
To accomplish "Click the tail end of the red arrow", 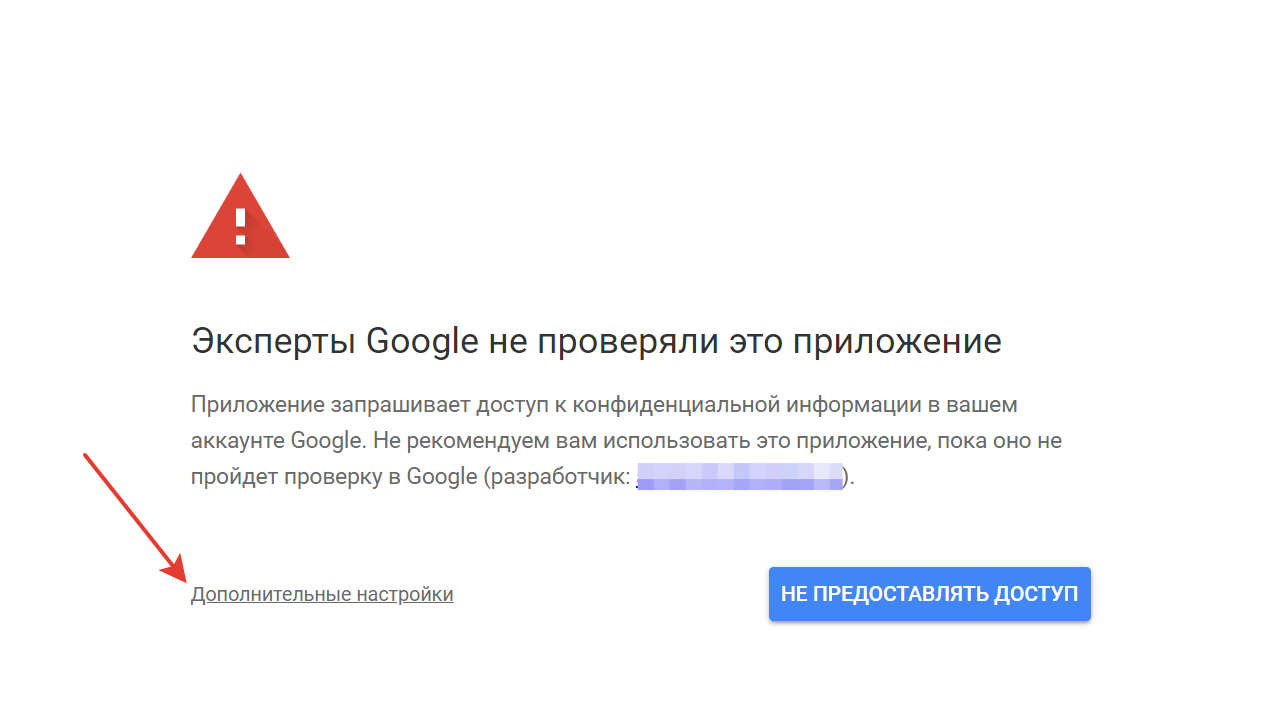I will [x=87, y=457].
